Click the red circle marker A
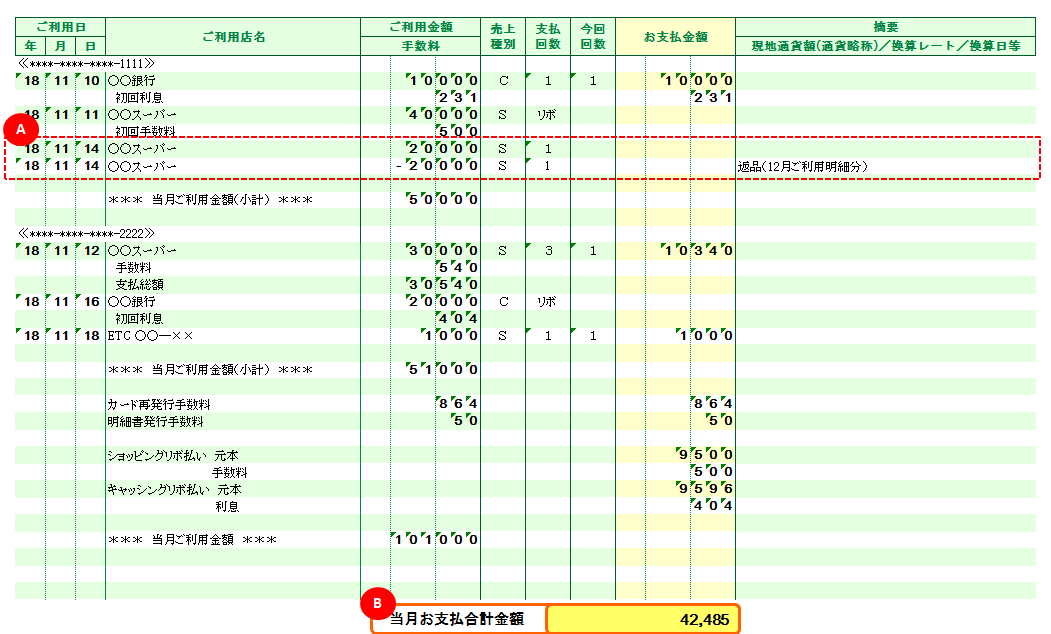1051x634 pixels. pyautogui.click(x=21, y=128)
